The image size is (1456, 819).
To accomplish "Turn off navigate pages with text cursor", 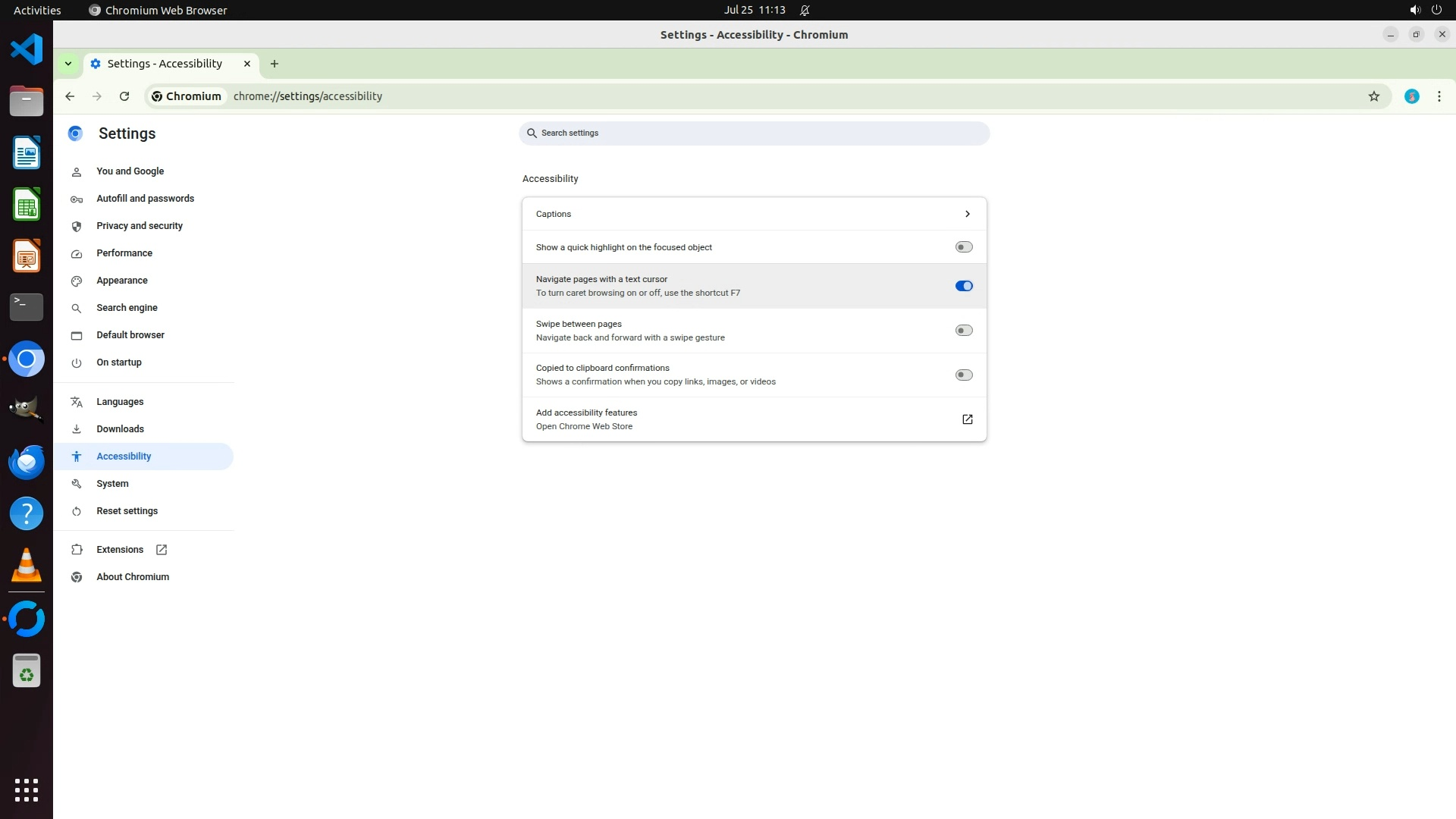I will point(963,286).
